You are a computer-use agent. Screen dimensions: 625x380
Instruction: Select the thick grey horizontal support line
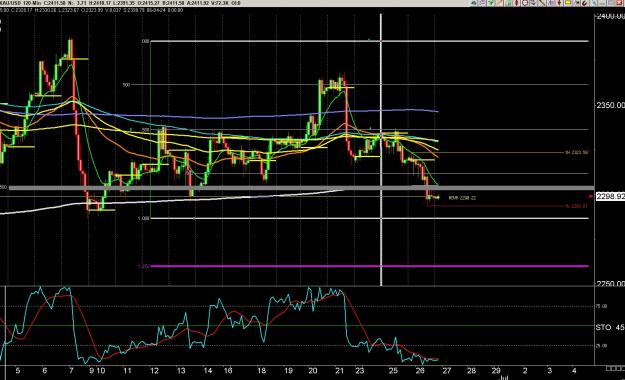[x=301, y=188]
